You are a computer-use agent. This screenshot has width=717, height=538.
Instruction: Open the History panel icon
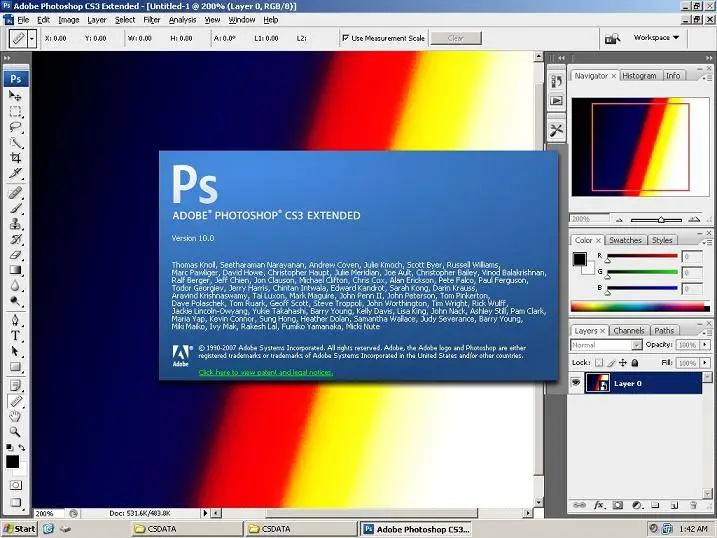pyautogui.click(x=556, y=81)
